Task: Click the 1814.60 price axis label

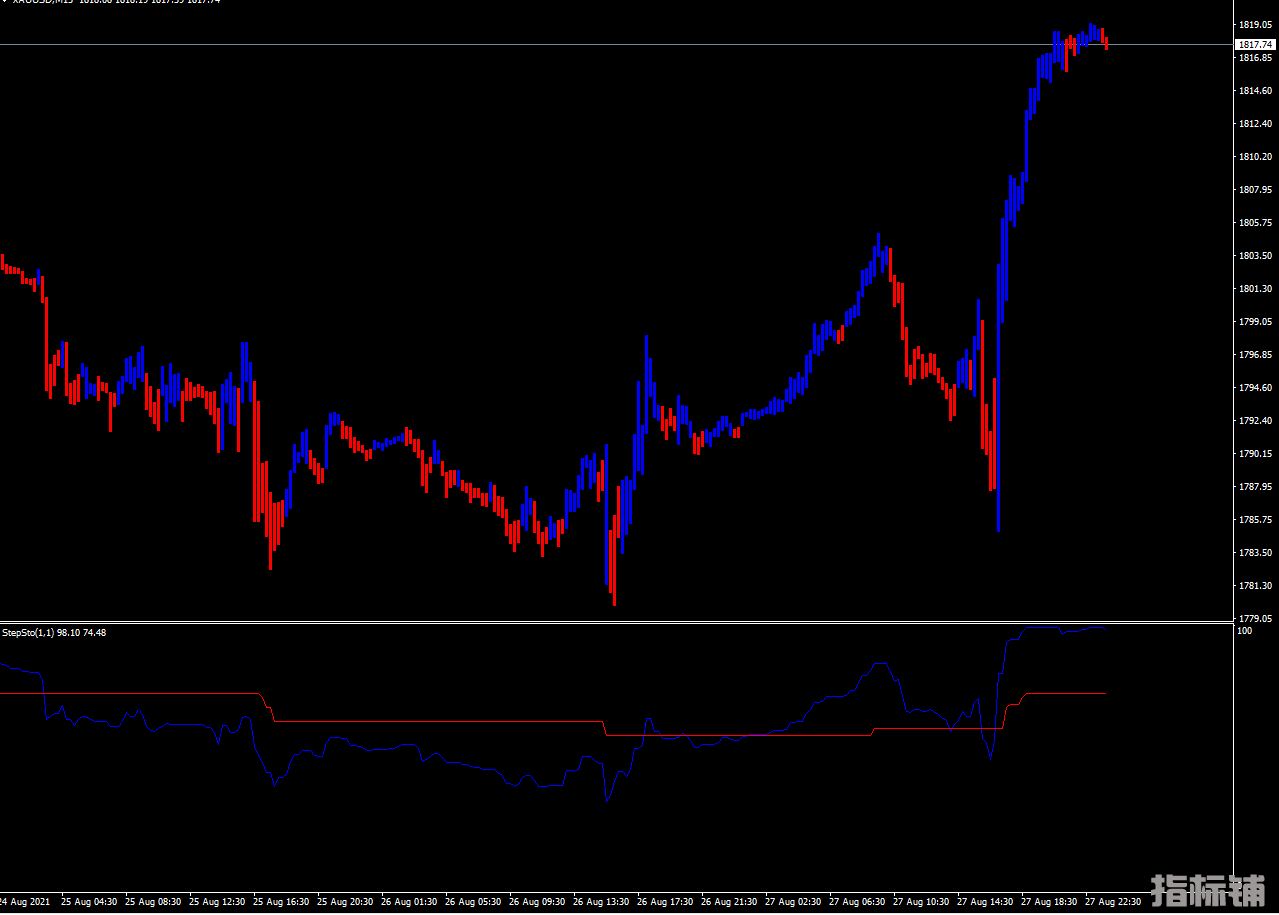Action: tap(1254, 91)
